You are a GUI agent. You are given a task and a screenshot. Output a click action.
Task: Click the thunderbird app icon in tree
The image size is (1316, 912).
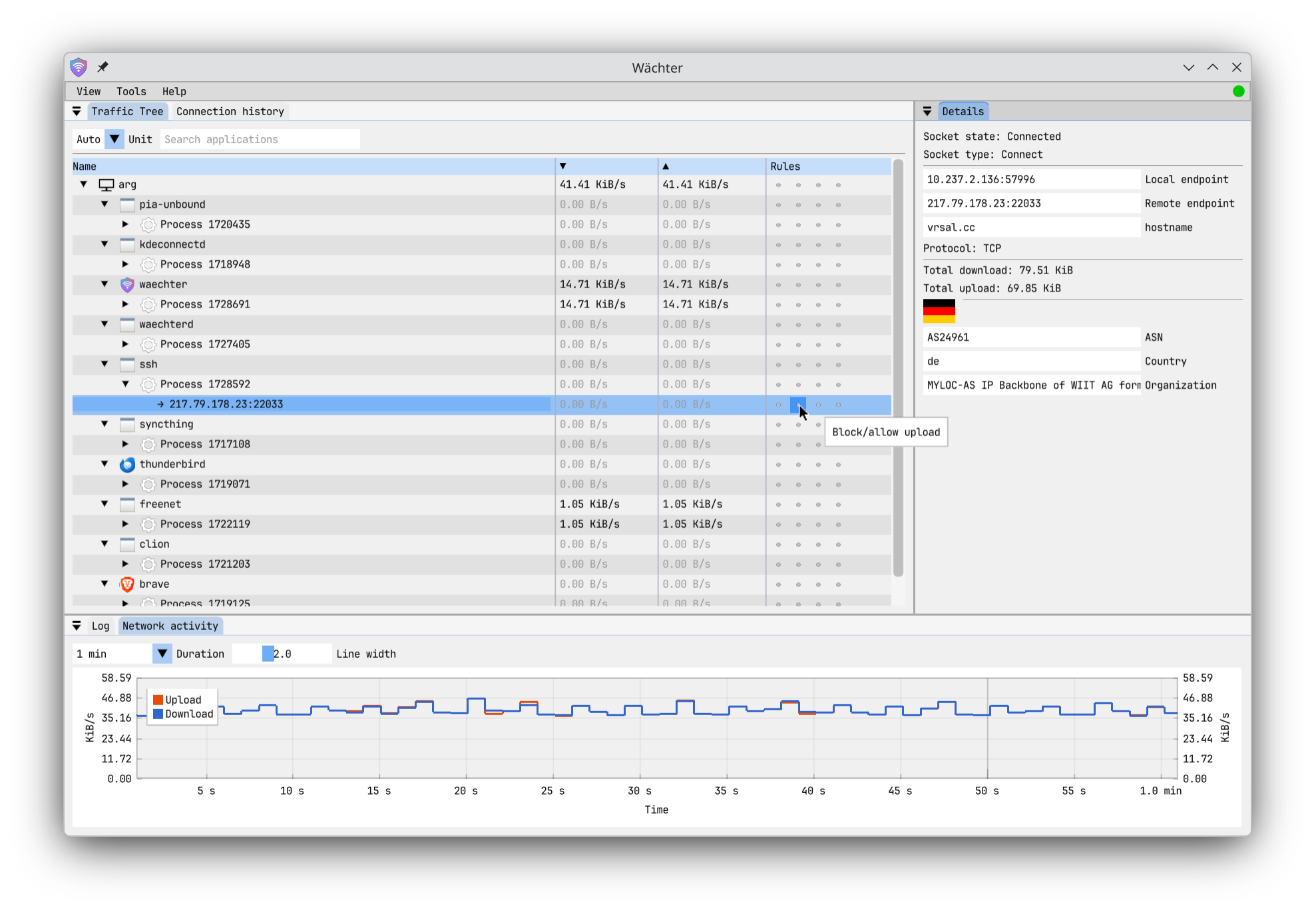[127, 465]
